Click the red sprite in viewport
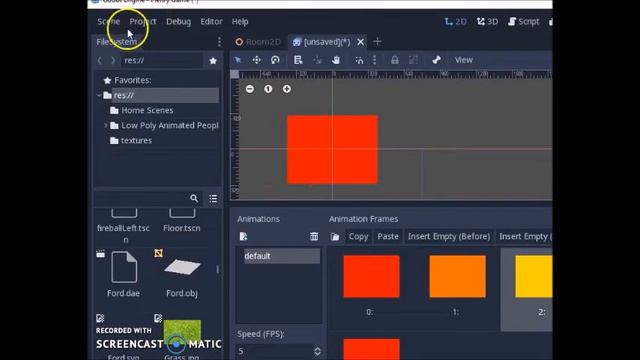This screenshot has width=640, height=360. (332, 149)
